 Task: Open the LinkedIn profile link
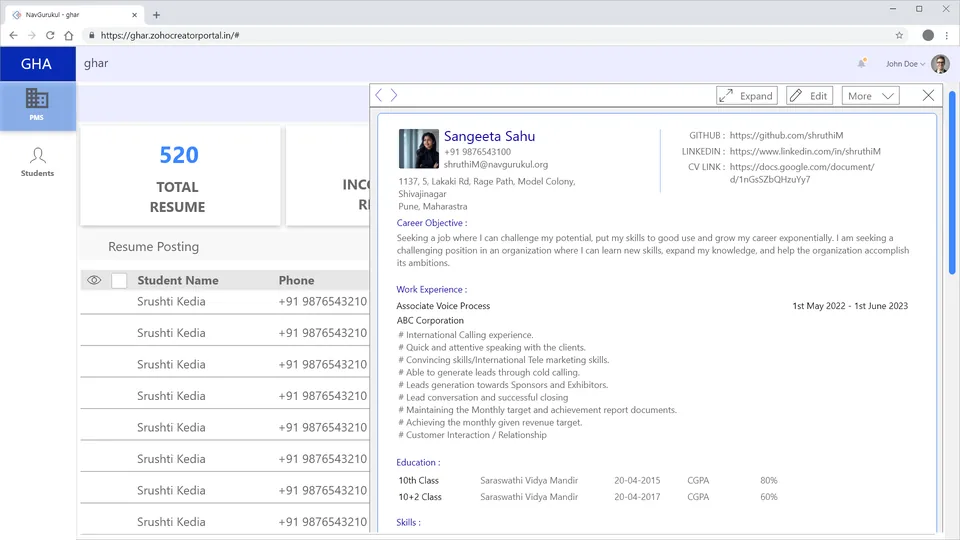pos(805,151)
